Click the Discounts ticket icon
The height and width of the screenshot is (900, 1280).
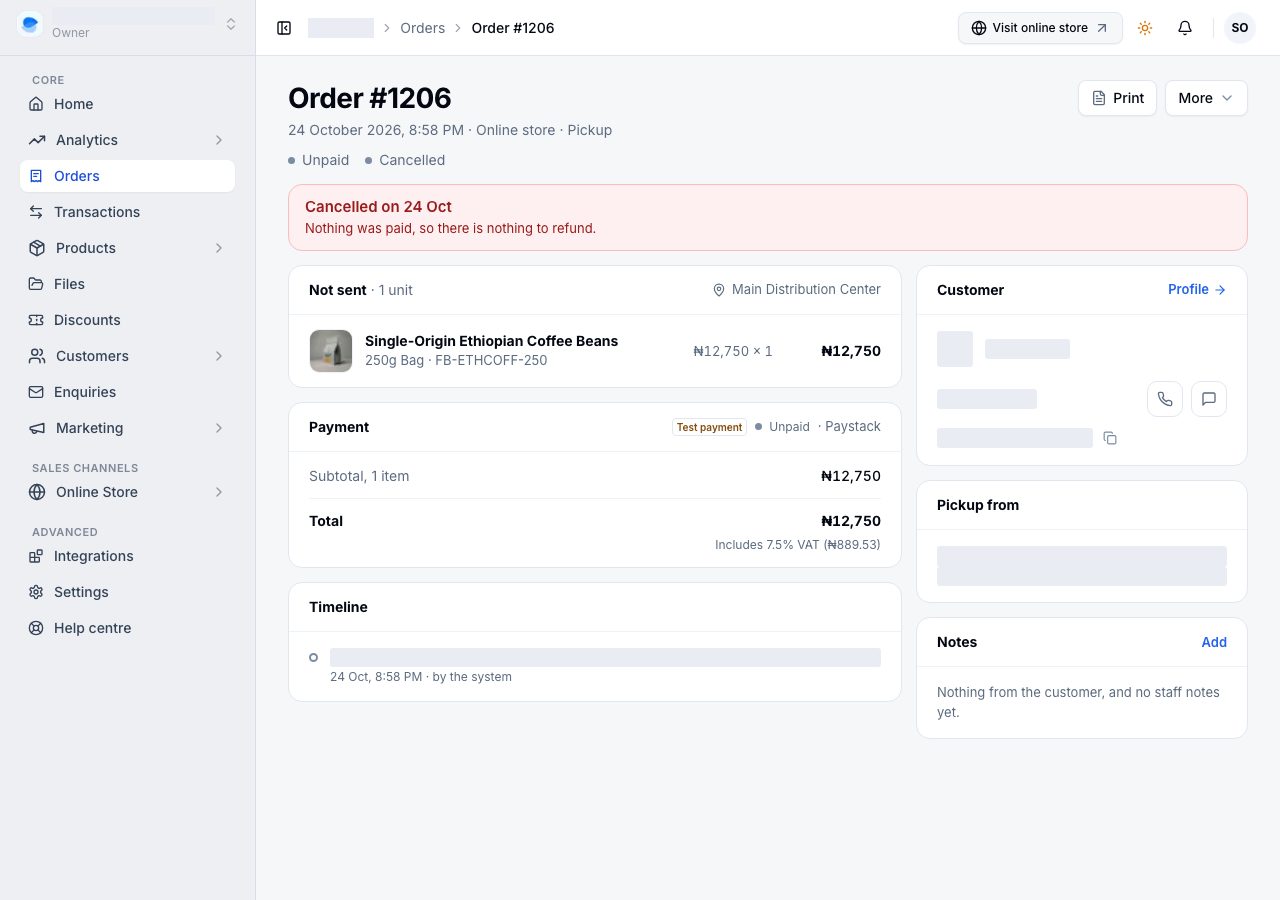(36, 320)
